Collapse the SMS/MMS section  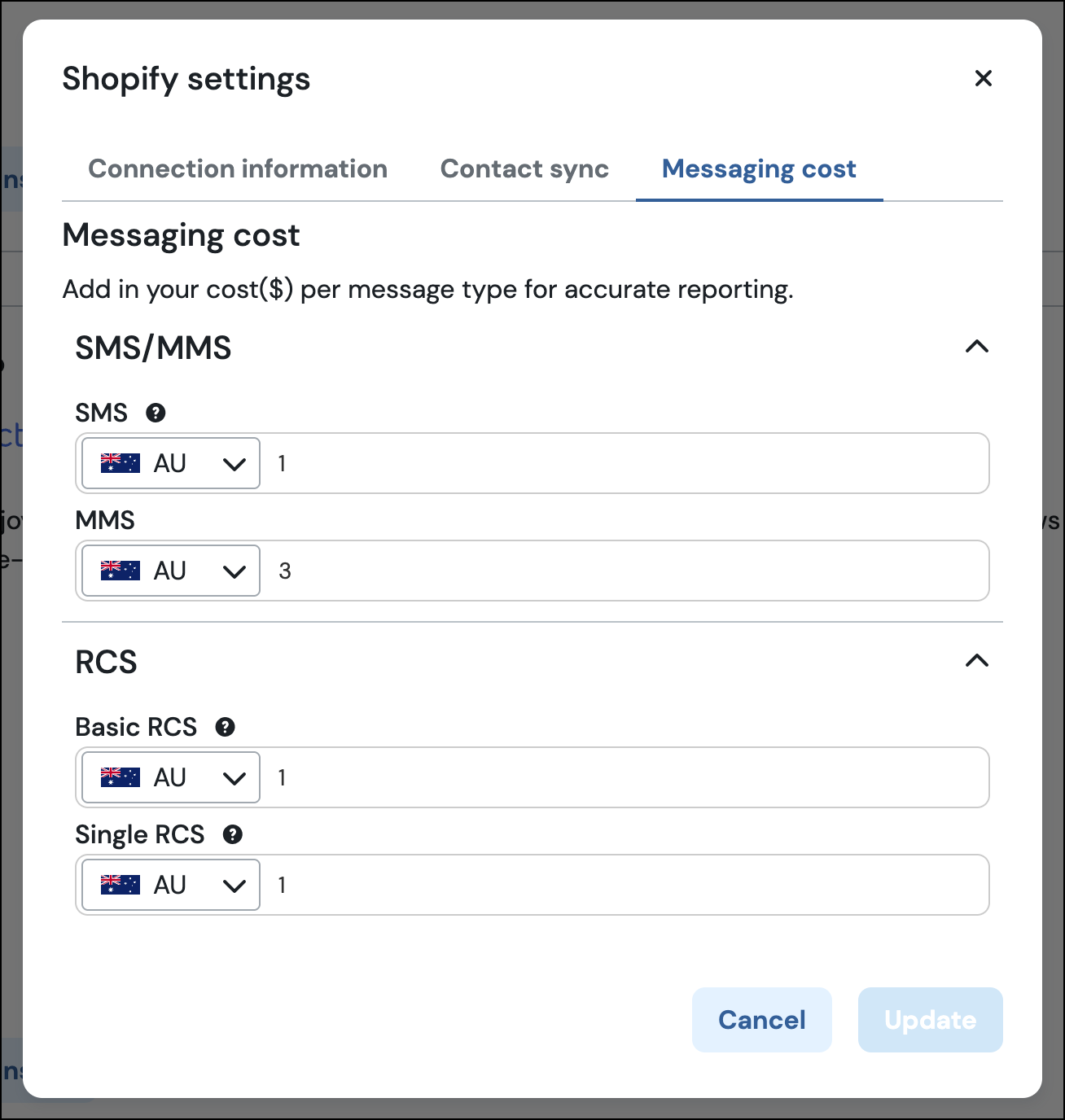[976, 347]
